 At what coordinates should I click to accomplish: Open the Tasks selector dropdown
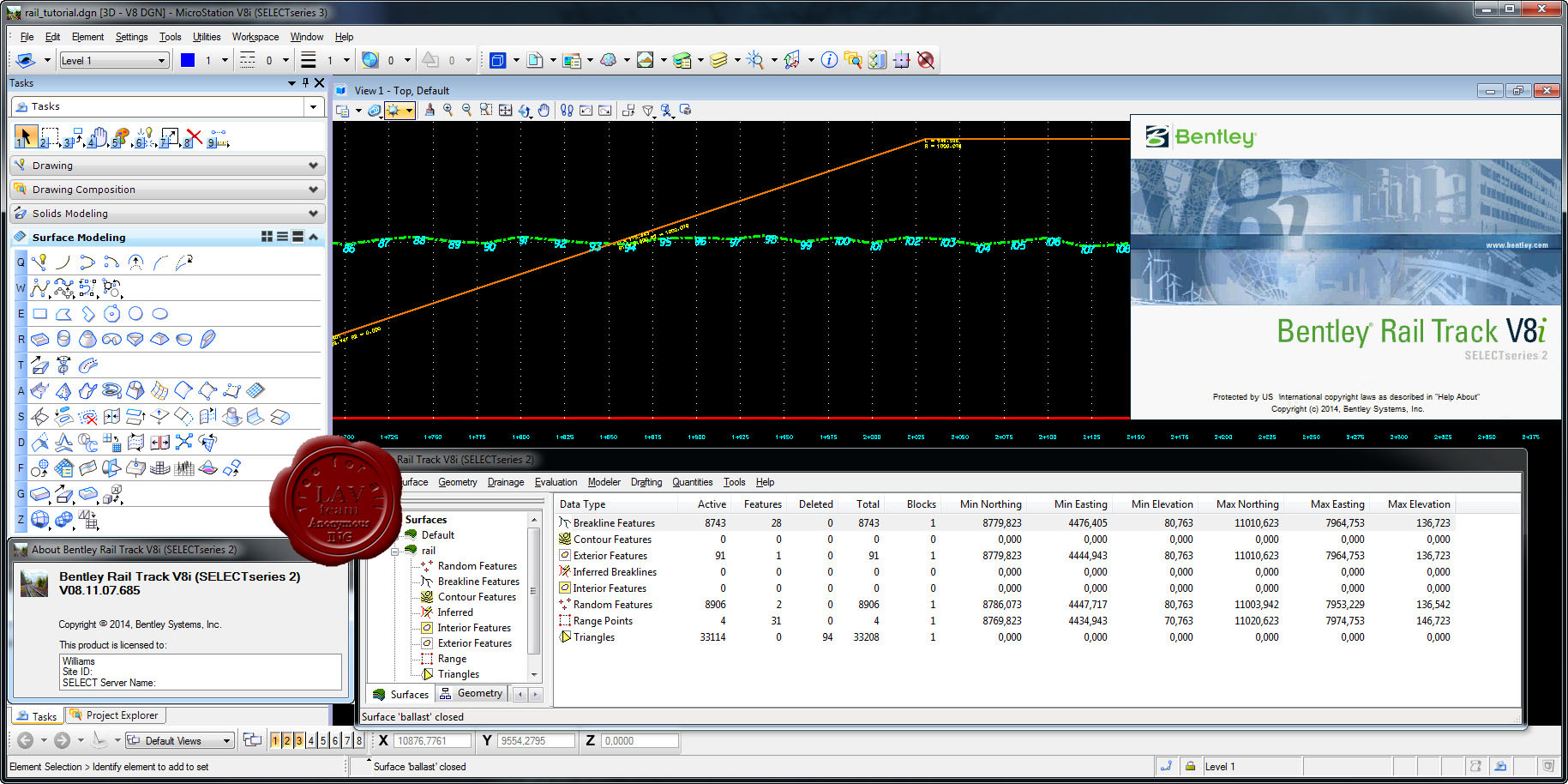313,106
